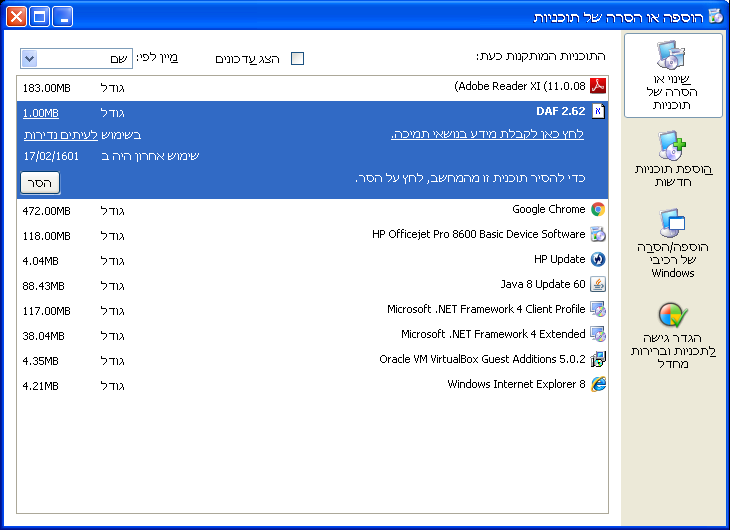Click the 4.35MB size value

point(41,361)
